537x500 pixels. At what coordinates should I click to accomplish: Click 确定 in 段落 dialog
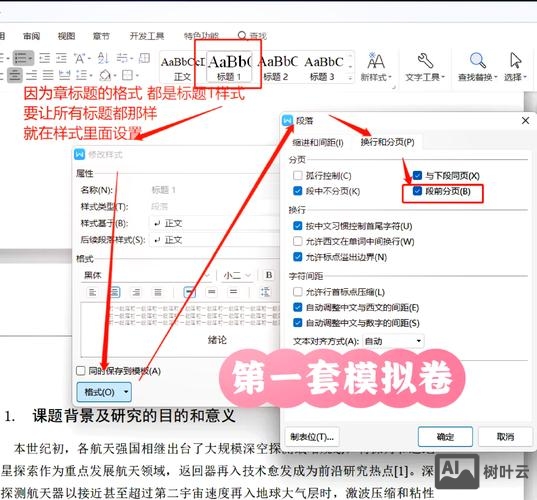(x=445, y=437)
